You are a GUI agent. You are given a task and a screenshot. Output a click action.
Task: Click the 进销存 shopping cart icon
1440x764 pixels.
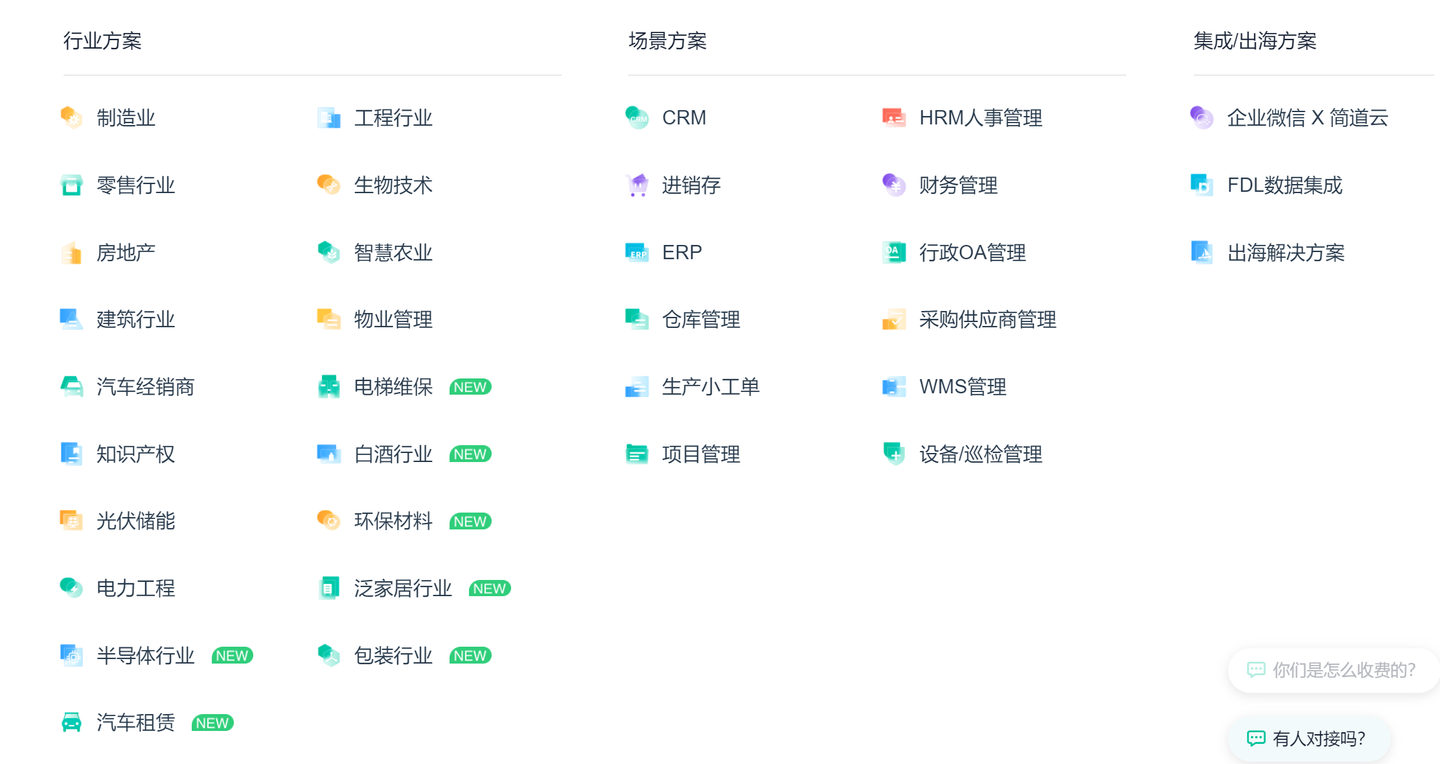[637, 185]
